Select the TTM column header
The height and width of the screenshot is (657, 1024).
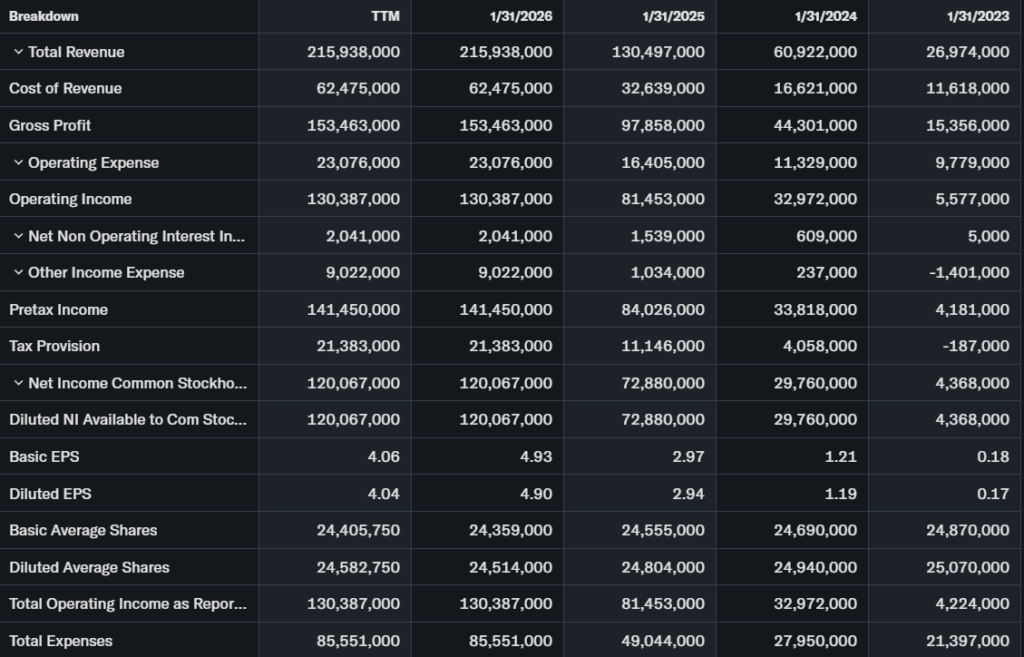pyautogui.click(x=385, y=16)
